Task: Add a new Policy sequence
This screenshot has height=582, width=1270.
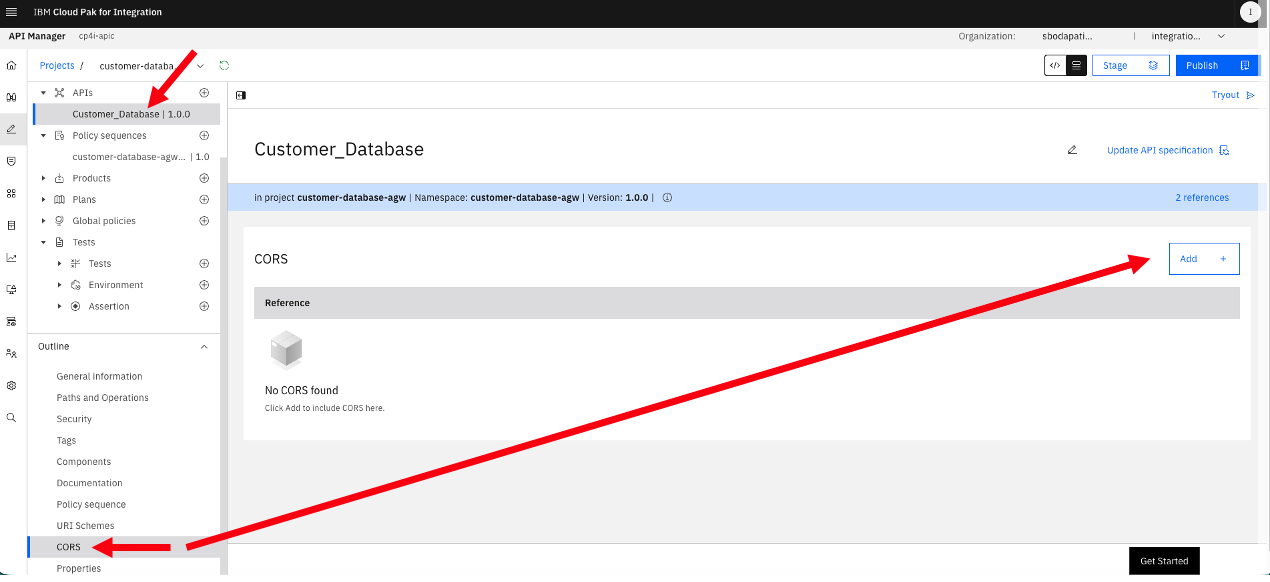Action: tap(204, 135)
